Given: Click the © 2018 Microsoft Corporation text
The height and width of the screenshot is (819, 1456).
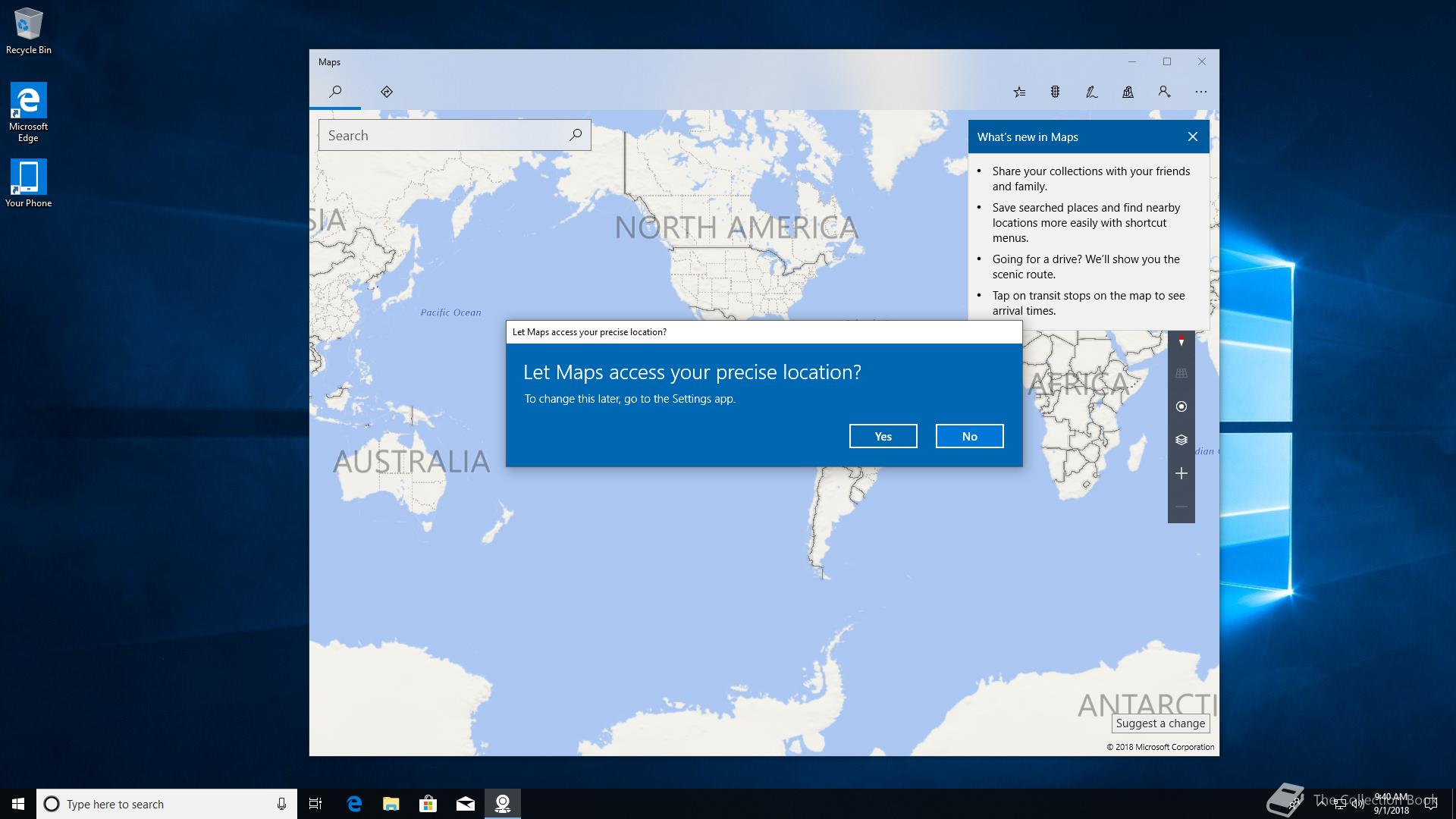Looking at the screenshot, I should point(1160,747).
